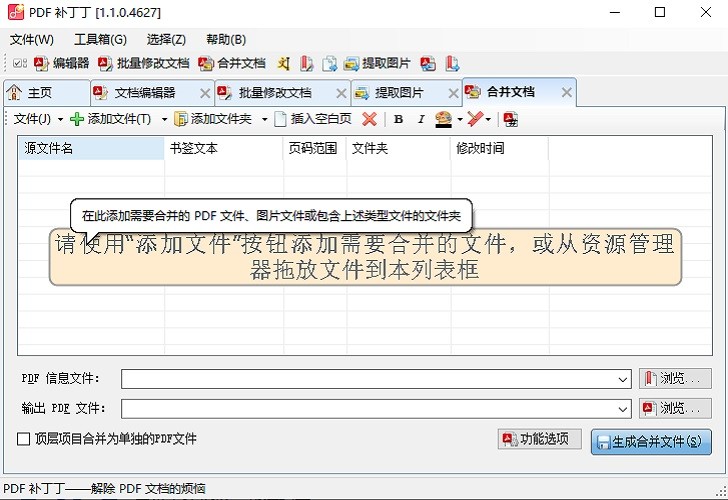The height and width of the screenshot is (500, 728).
Task: Click 生成合并文件(S) button
Action: (x=651, y=442)
